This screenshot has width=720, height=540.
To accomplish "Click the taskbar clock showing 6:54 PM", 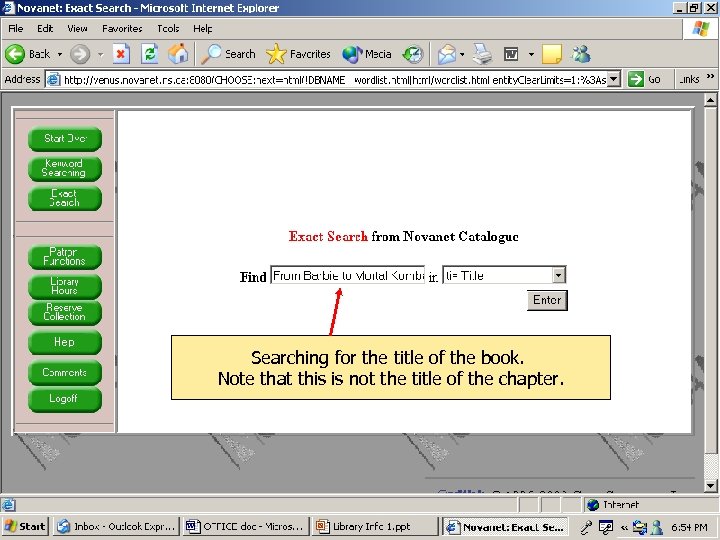I will coord(689,527).
